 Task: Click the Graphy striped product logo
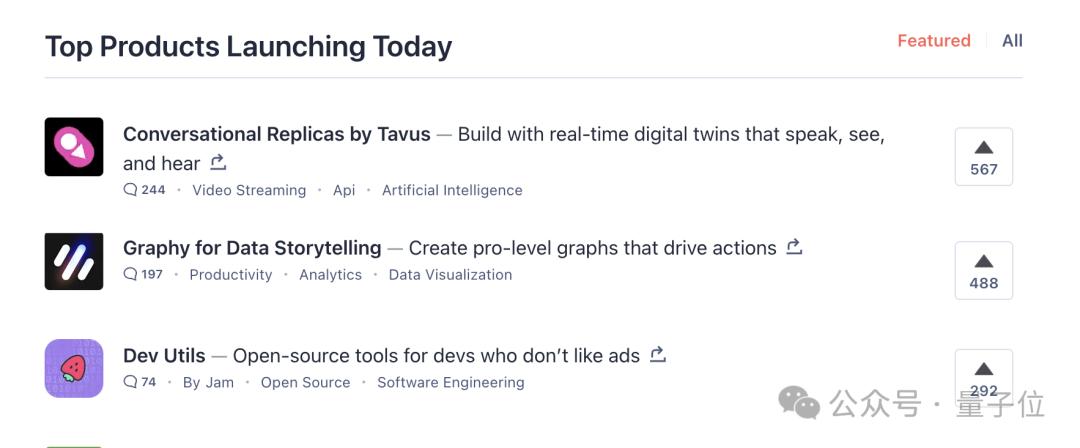[74, 261]
